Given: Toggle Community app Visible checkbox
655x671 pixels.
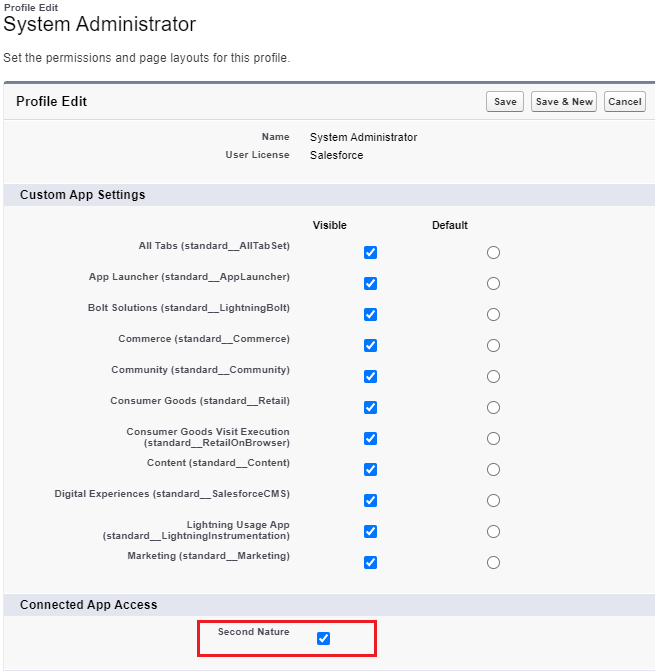Looking at the screenshot, I should pos(370,377).
